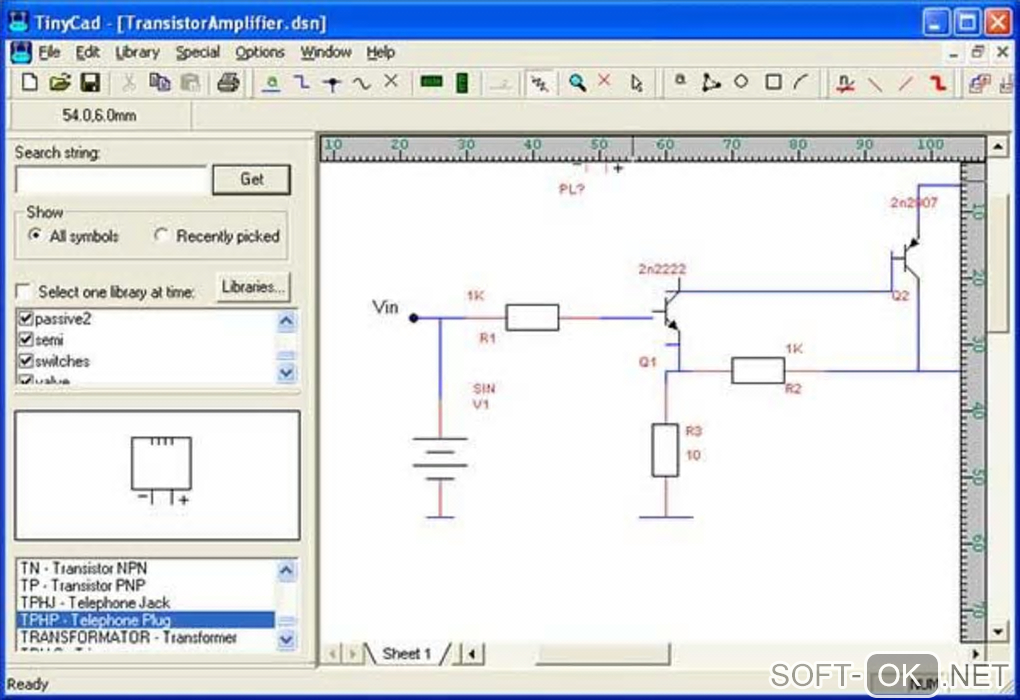The height and width of the screenshot is (700, 1020).
Task: Open the Help menu
Action: pyautogui.click(x=381, y=52)
